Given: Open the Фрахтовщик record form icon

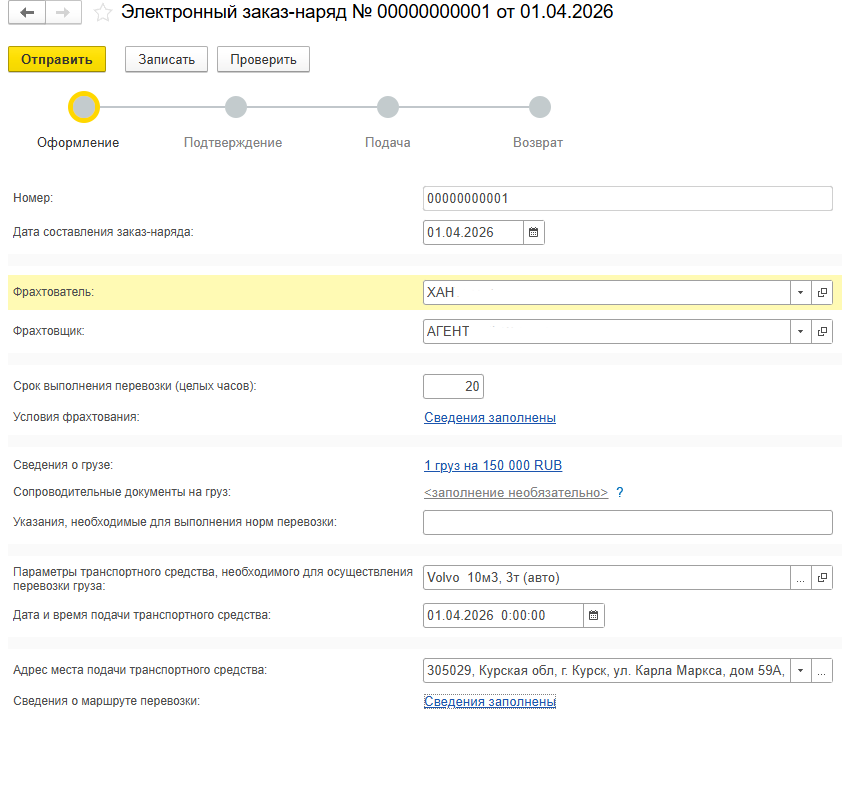Looking at the screenshot, I should tap(822, 332).
